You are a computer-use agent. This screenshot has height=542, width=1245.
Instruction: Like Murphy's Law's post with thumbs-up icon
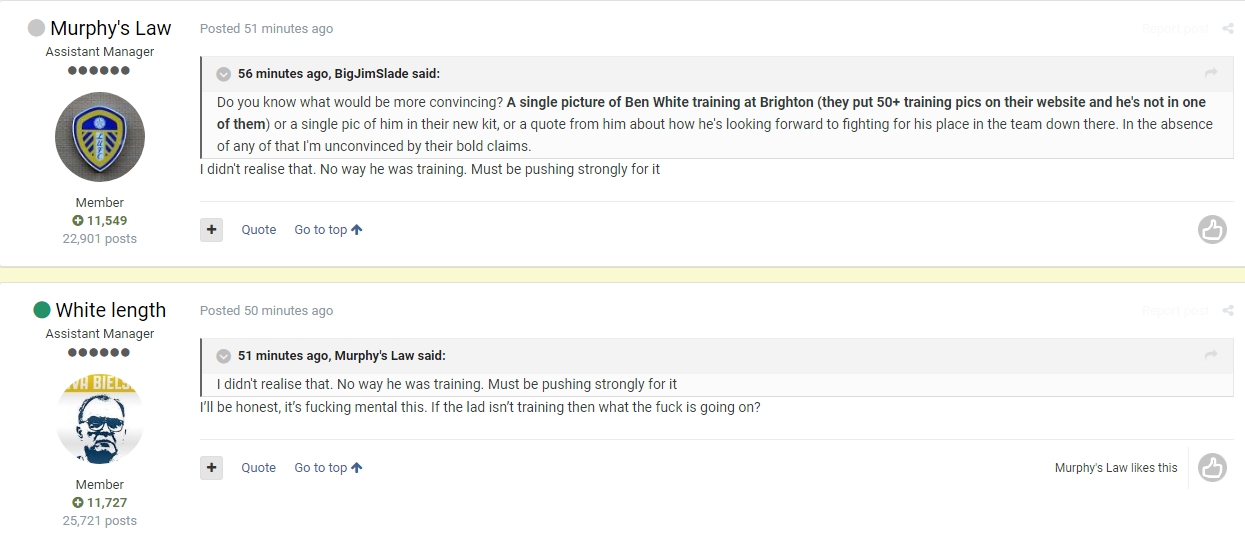pos(1212,229)
